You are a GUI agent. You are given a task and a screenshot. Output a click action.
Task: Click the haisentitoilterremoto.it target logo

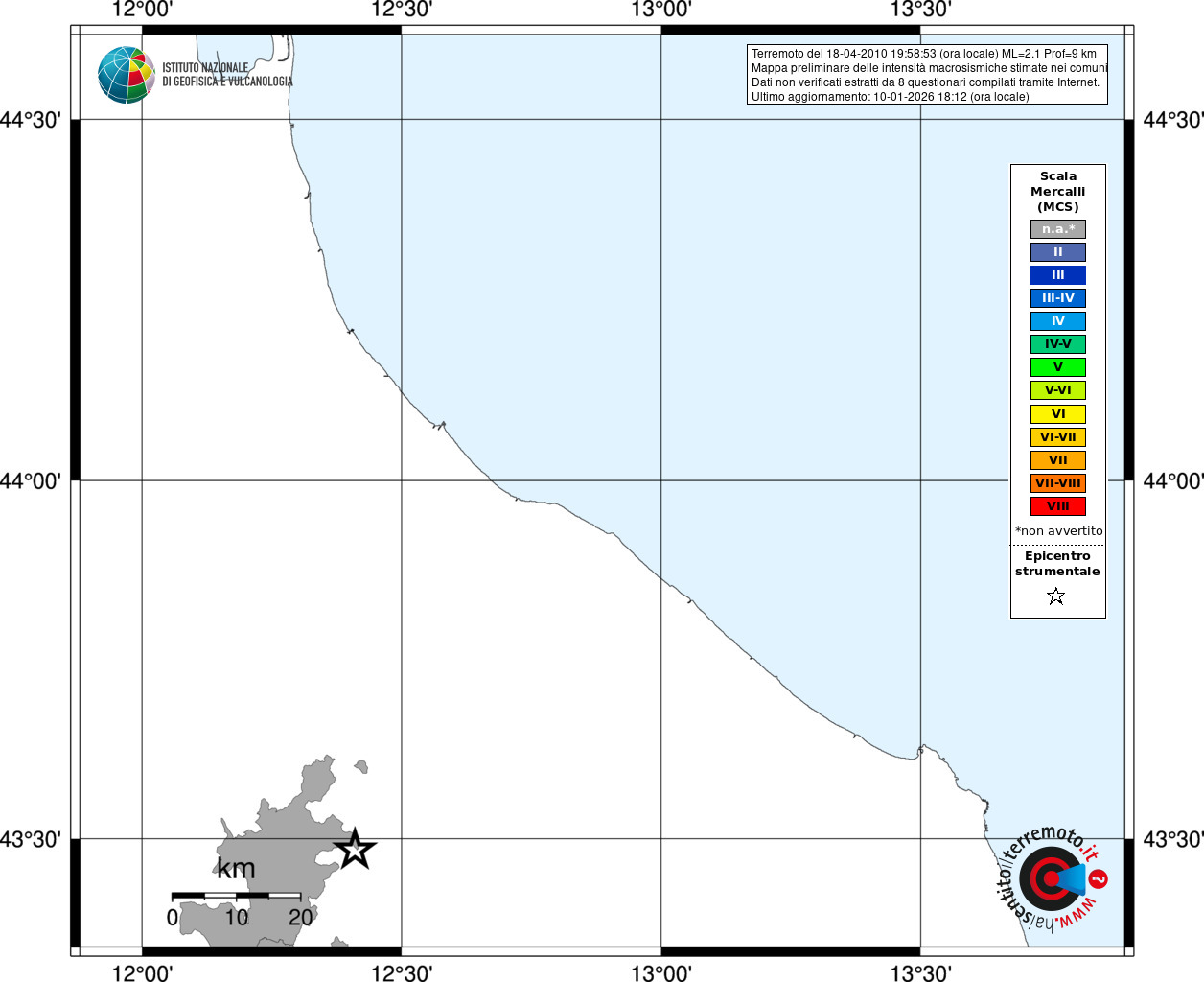1052,877
